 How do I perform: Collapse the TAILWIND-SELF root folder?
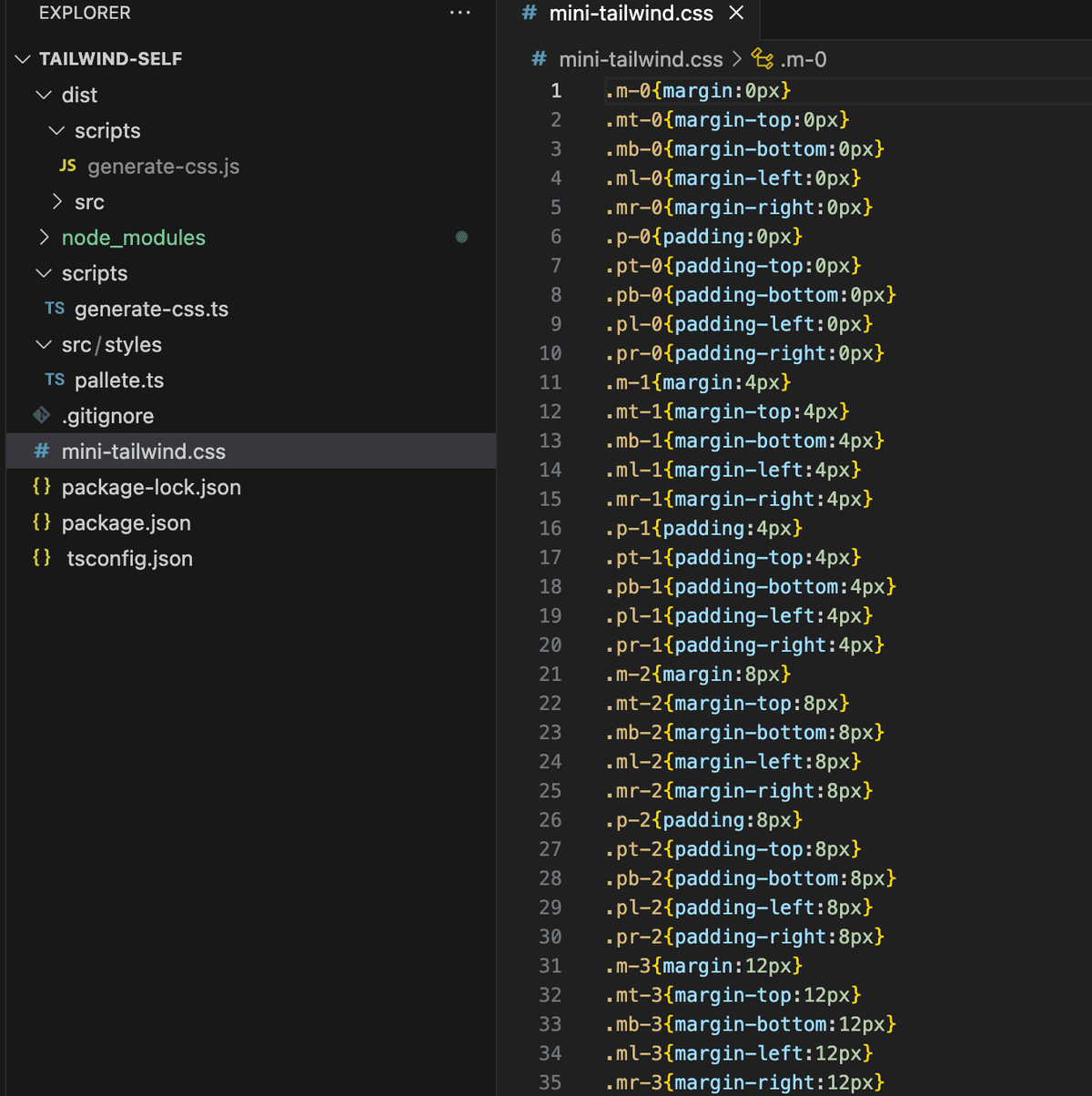pos(24,59)
